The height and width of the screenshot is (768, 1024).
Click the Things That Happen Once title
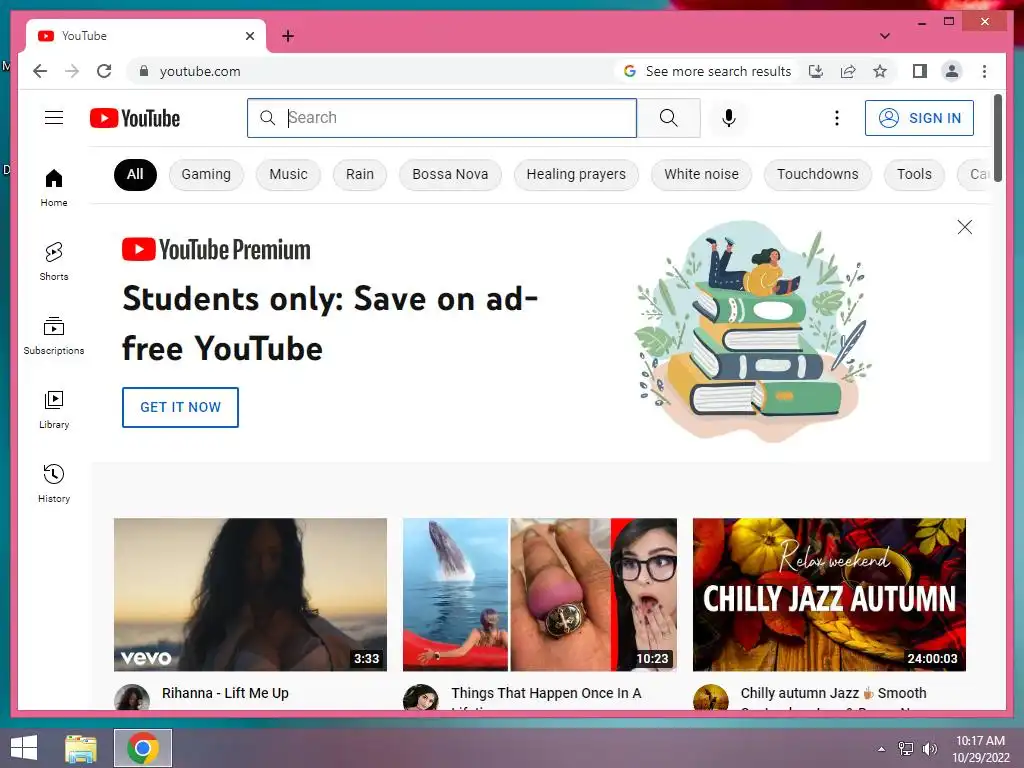pyautogui.click(x=546, y=693)
